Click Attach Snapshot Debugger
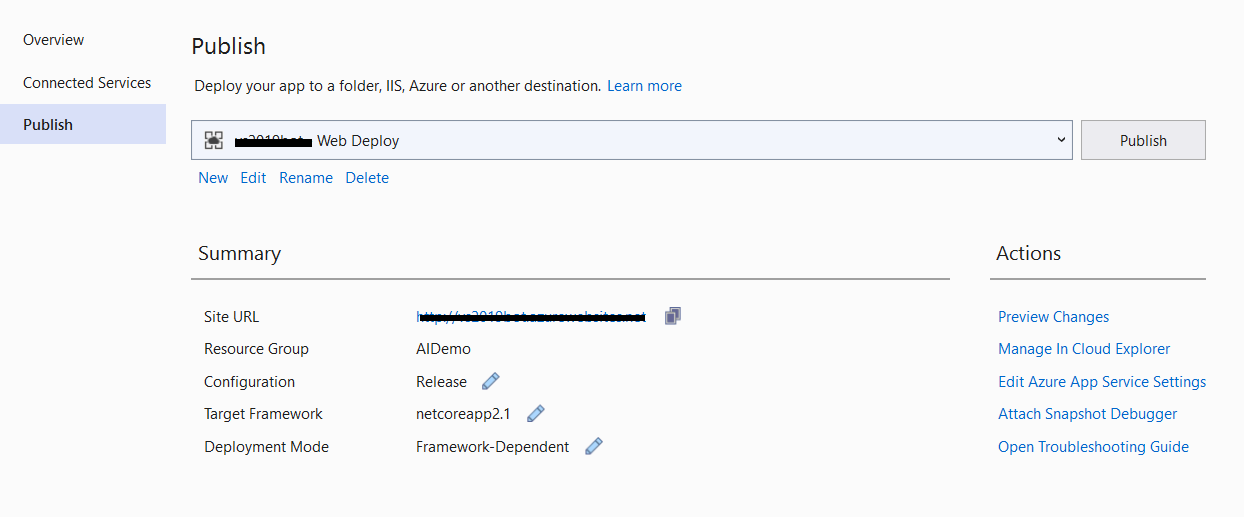The height and width of the screenshot is (517, 1244). [1087, 414]
